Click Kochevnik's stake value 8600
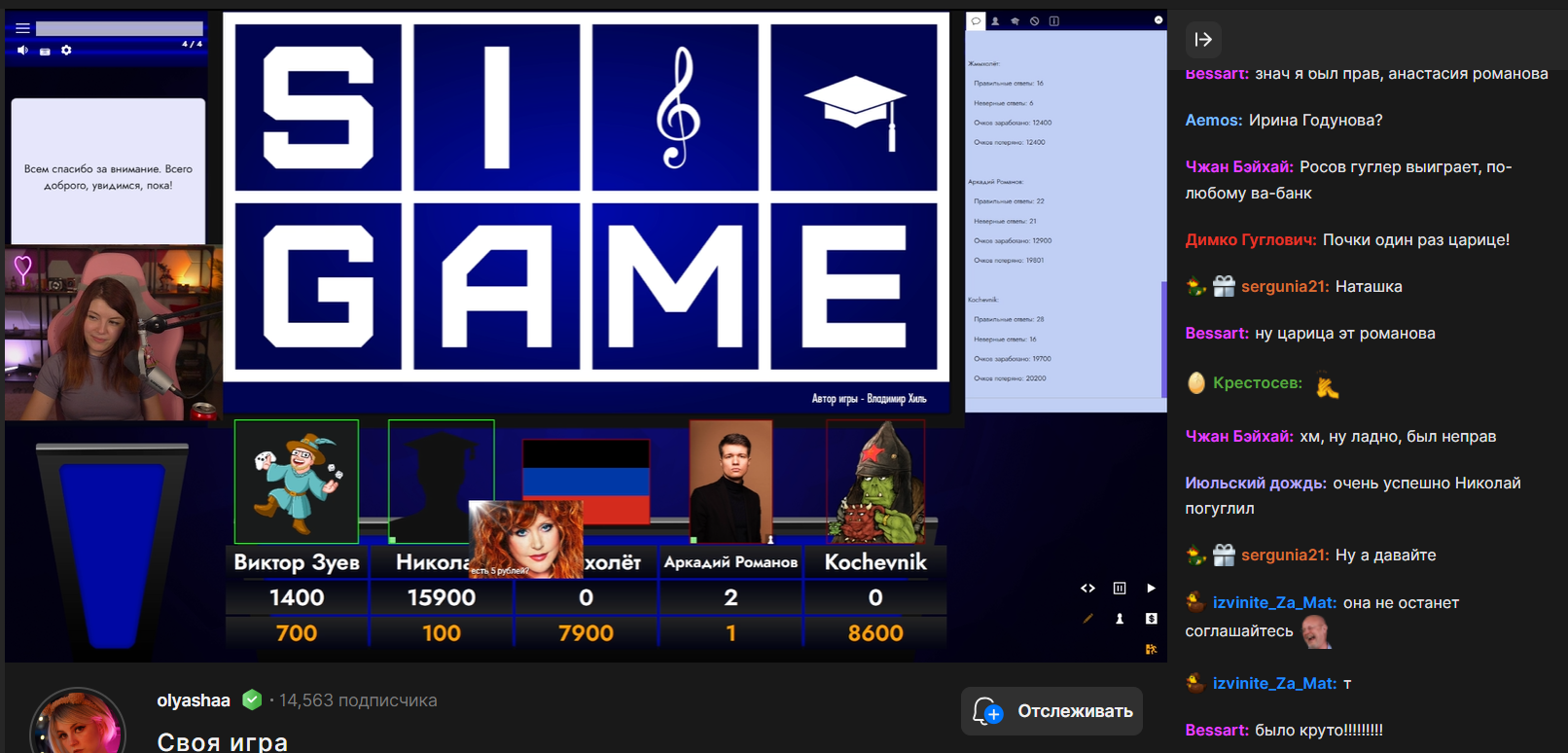 875,633
